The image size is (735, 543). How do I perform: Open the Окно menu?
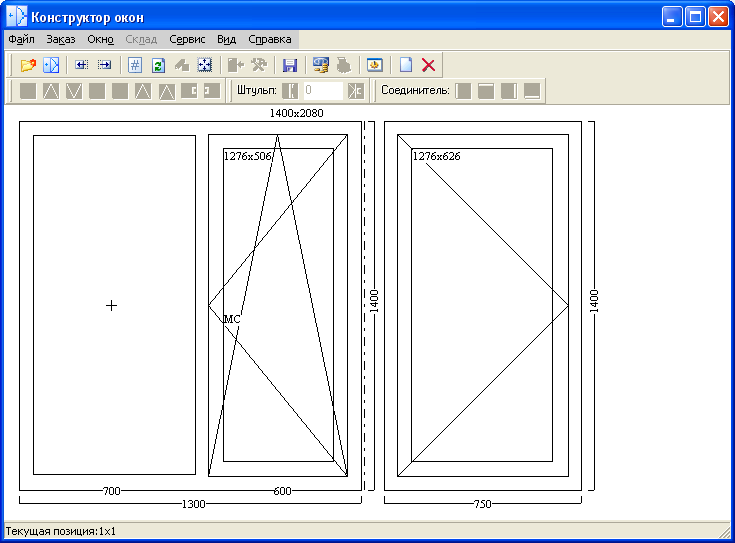coord(100,39)
